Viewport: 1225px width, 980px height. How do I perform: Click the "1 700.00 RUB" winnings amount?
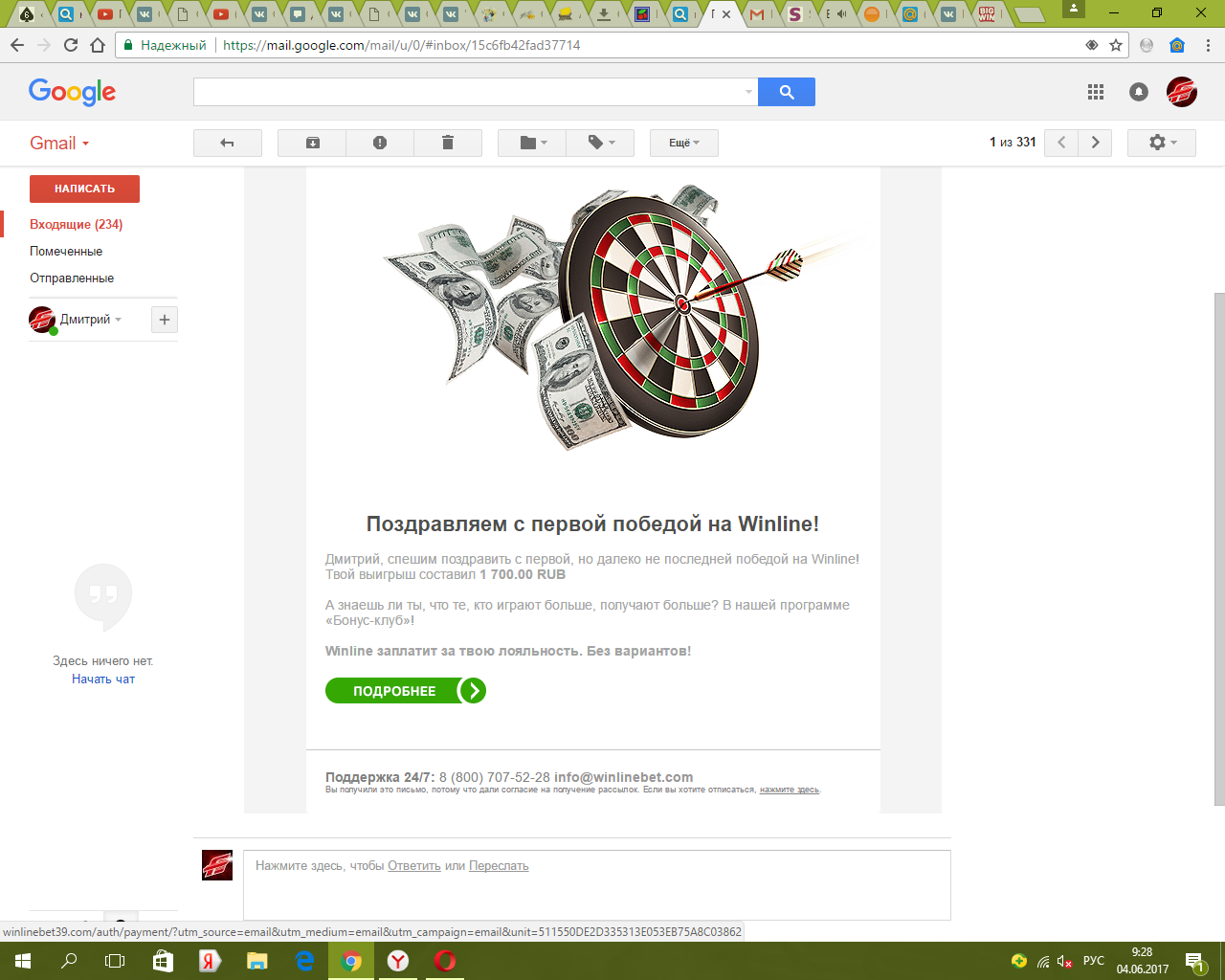coord(523,574)
